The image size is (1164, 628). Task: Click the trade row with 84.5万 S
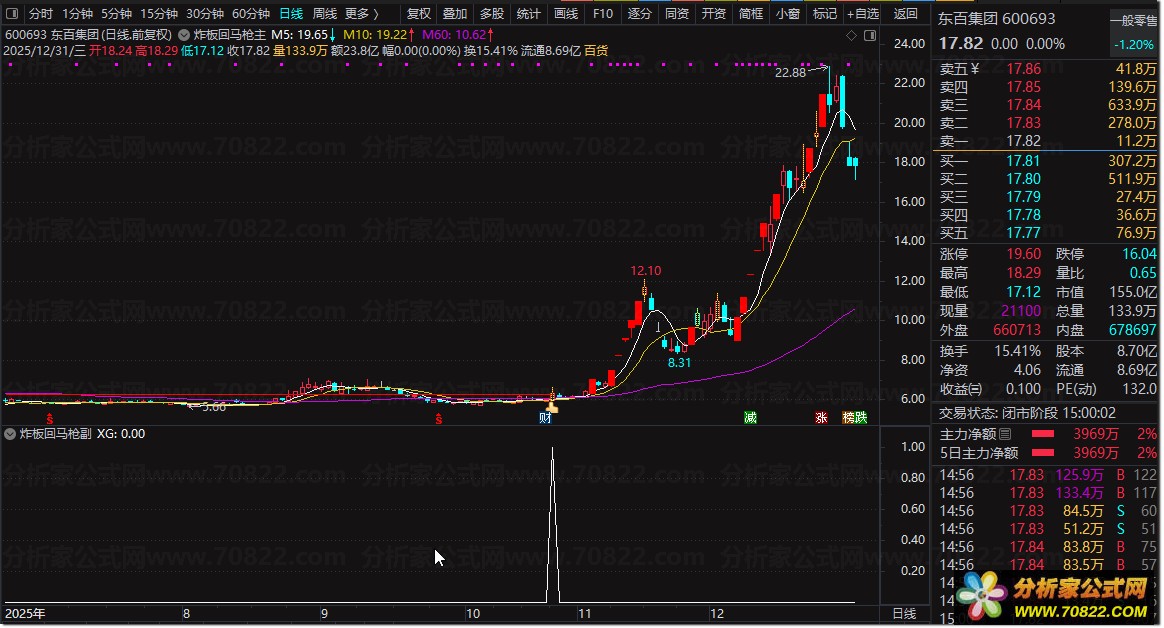(x=1047, y=511)
